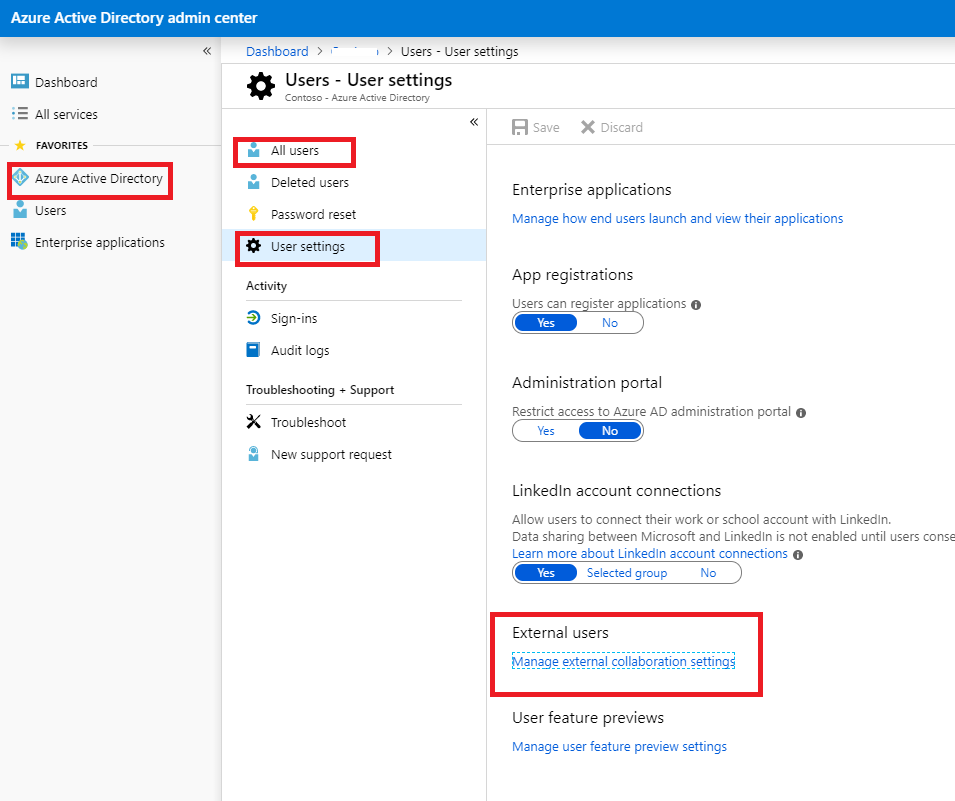This screenshot has width=955, height=801.
Task: Open All services in the sidebar
Action: tap(66, 114)
